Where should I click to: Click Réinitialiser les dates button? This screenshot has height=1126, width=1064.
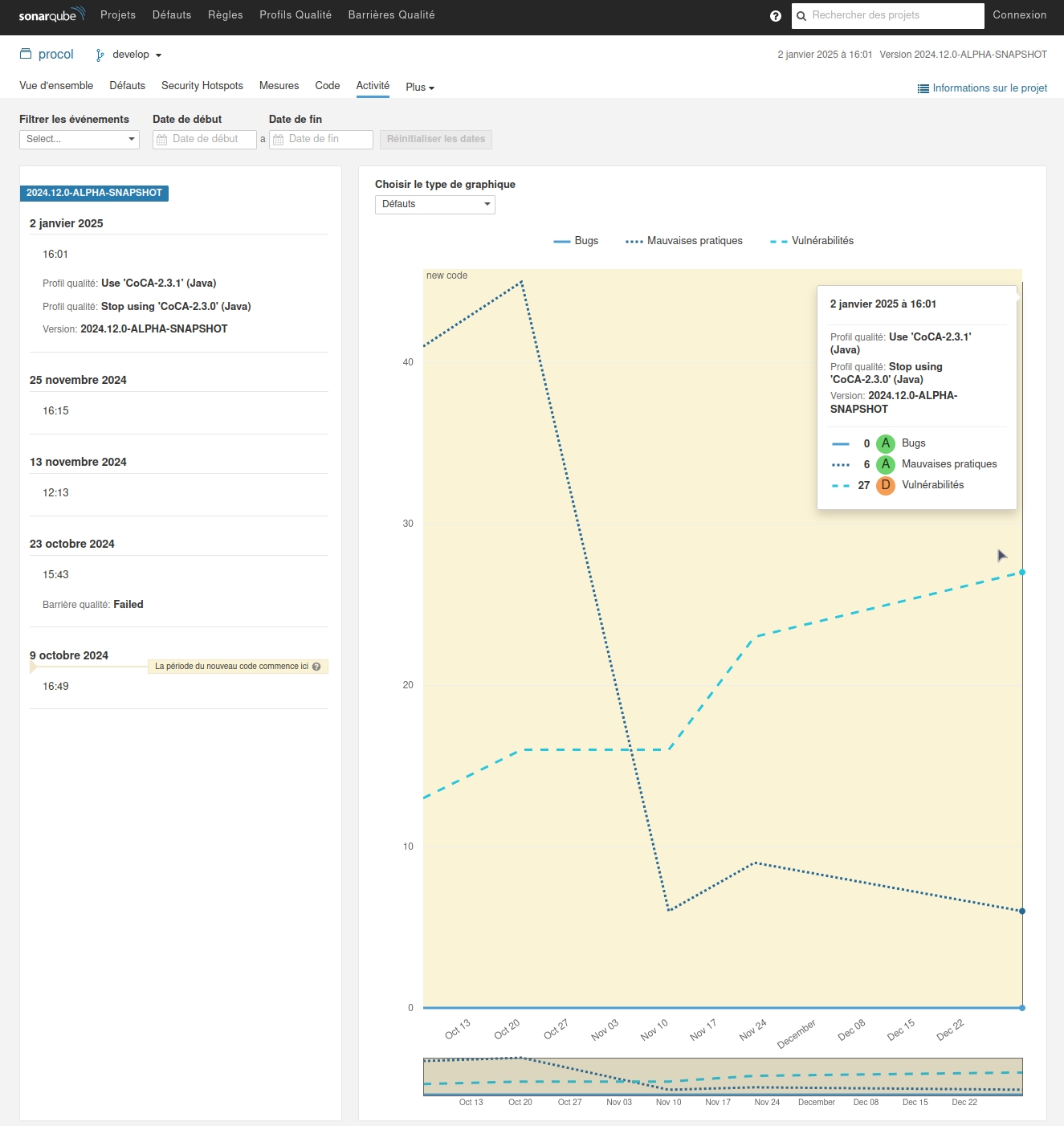[436, 139]
